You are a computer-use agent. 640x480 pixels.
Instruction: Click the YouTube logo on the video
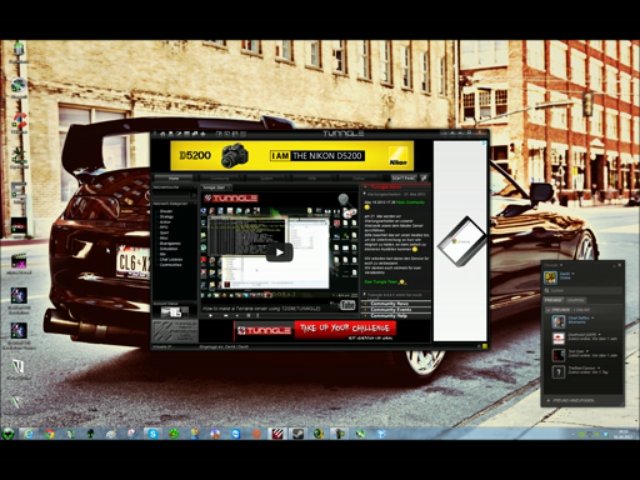pyautogui.click(x=347, y=306)
